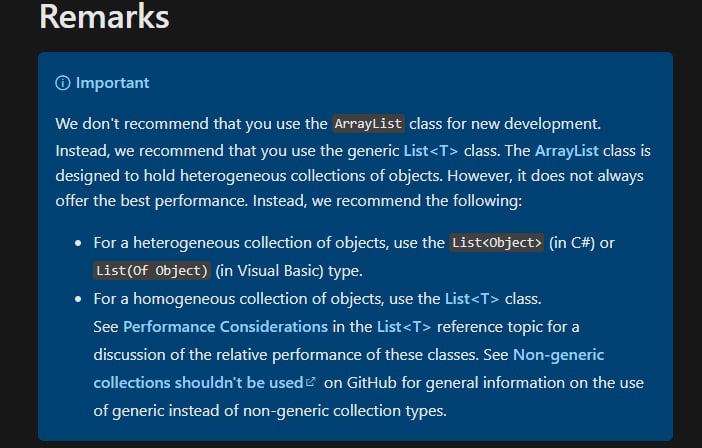The height and width of the screenshot is (448, 702).
Task: Click the info icon beside Important
Action: click(63, 83)
